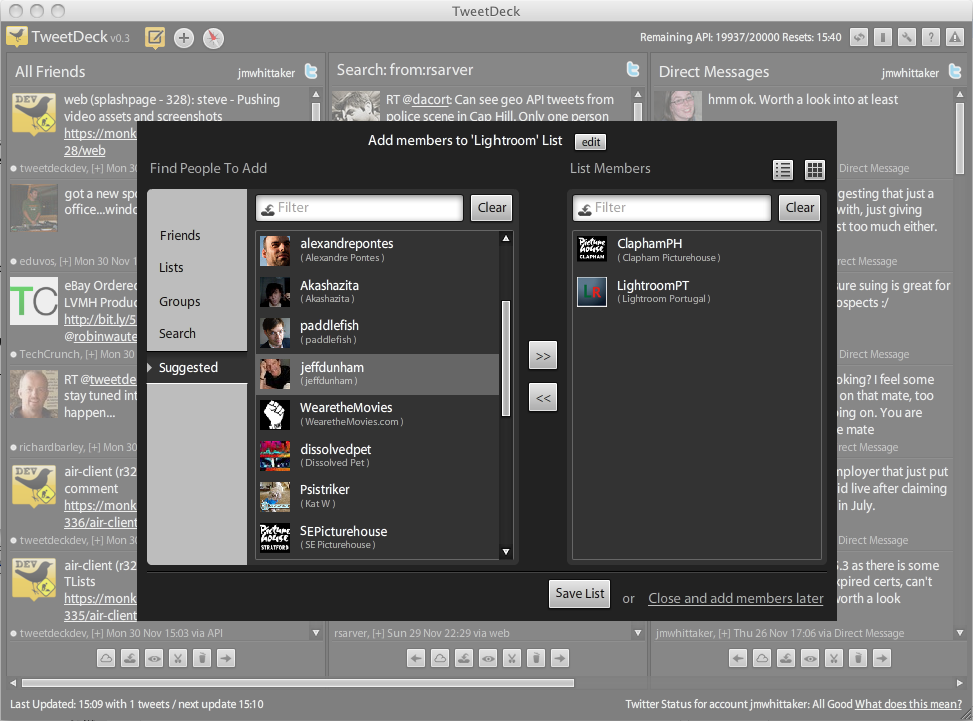Click scissors icon under All Friends column

point(178,658)
